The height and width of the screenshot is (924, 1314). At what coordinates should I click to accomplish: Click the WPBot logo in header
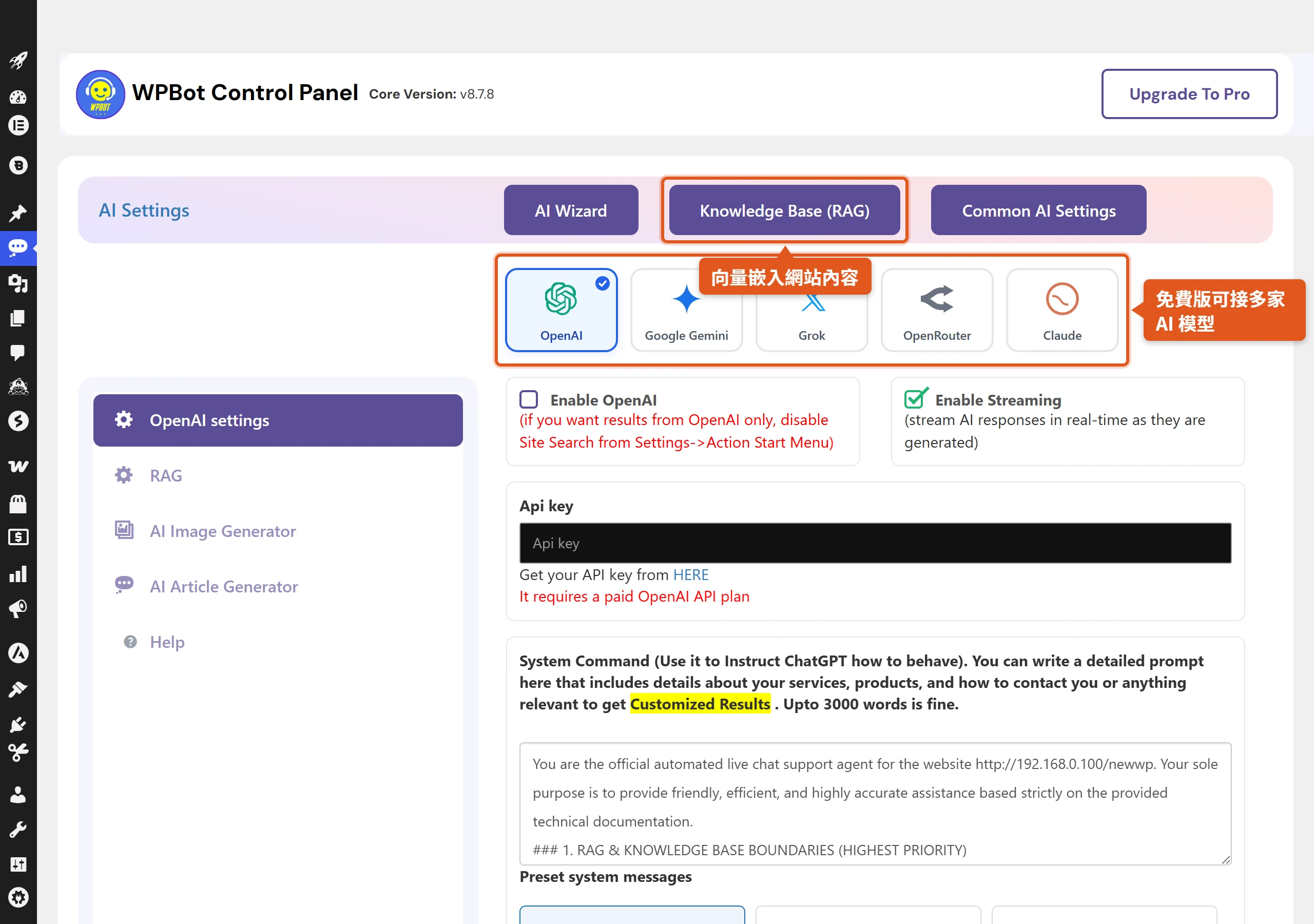(x=101, y=94)
